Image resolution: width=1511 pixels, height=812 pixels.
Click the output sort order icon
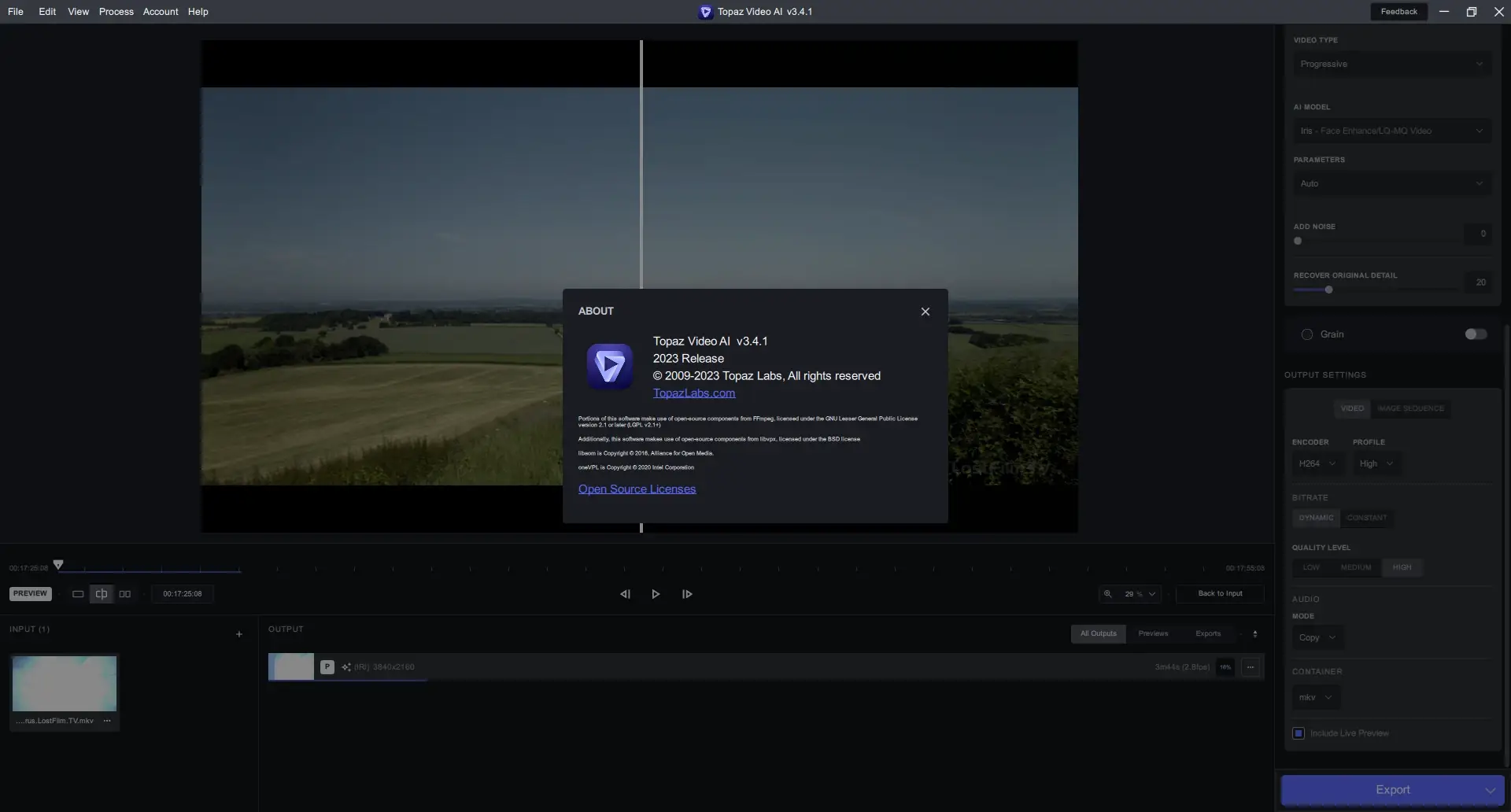coord(1255,634)
